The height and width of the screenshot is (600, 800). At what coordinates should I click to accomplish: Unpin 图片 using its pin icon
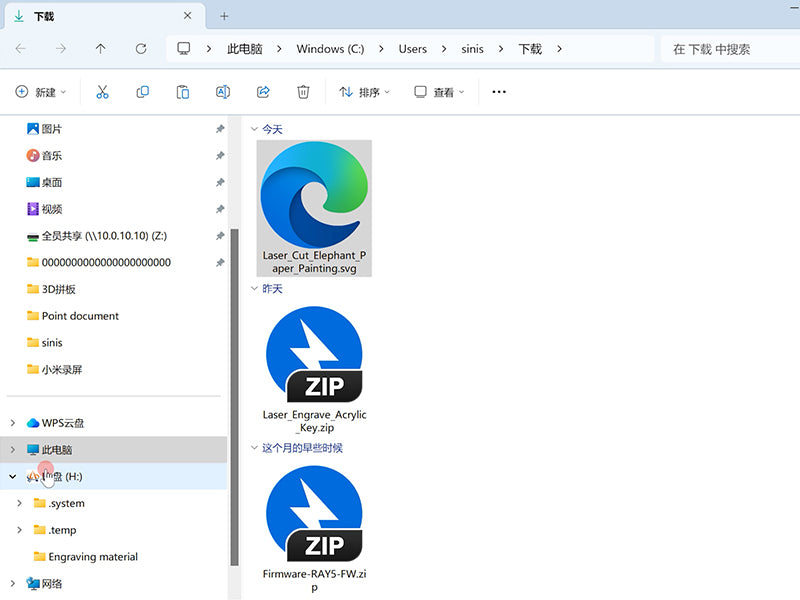tap(220, 129)
